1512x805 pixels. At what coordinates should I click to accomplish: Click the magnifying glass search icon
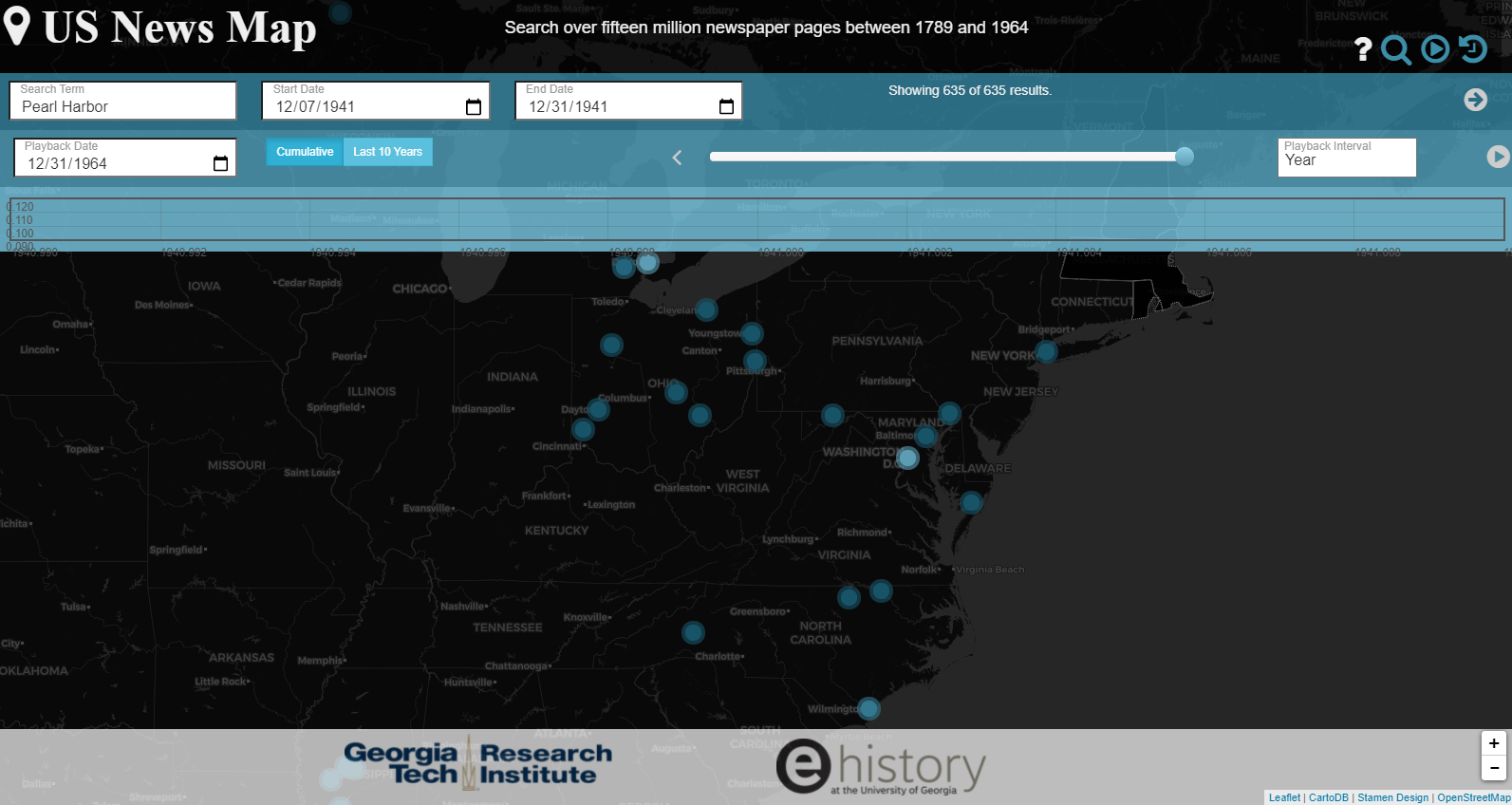pyautogui.click(x=1396, y=49)
